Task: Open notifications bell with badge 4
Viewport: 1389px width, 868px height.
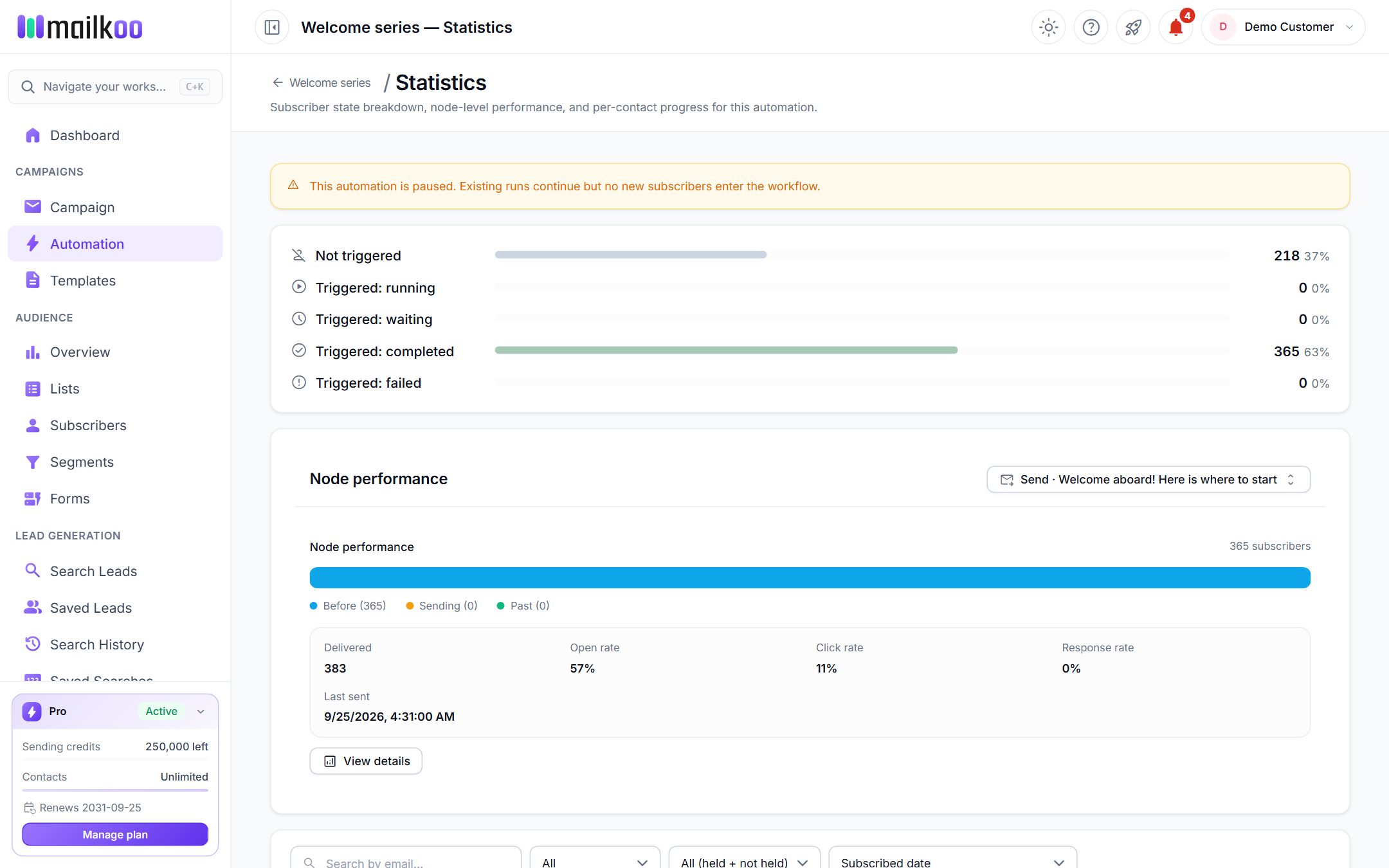Action: (1176, 27)
